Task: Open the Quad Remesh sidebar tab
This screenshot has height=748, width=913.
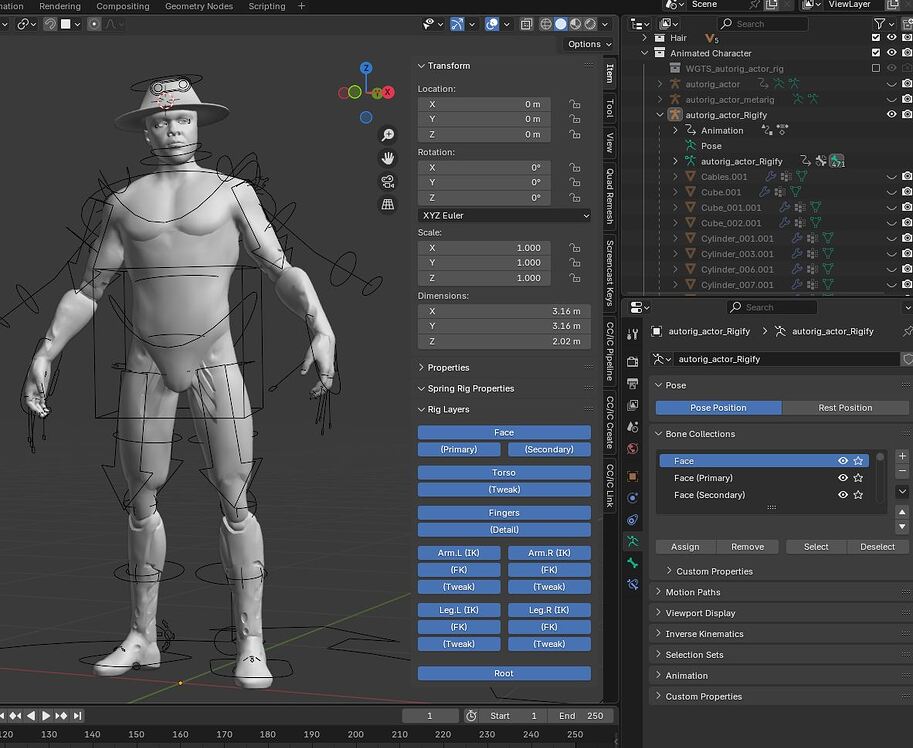Action: [610, 197]
